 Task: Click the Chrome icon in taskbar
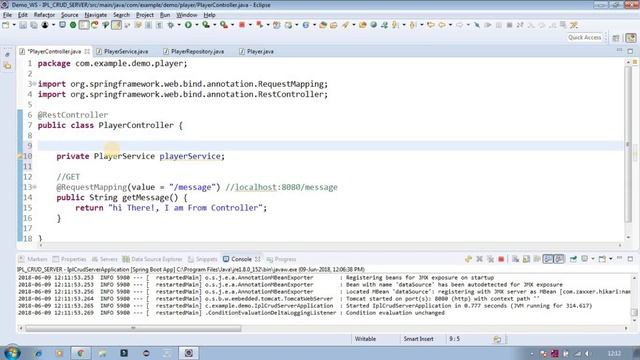(81, 353)
